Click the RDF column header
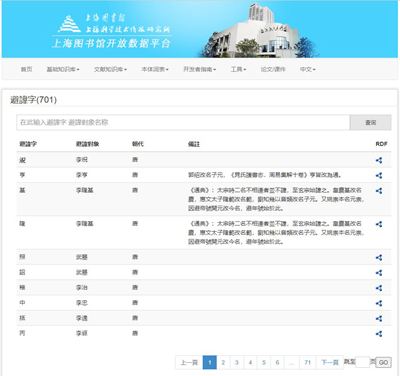 (x=381, y=144)
